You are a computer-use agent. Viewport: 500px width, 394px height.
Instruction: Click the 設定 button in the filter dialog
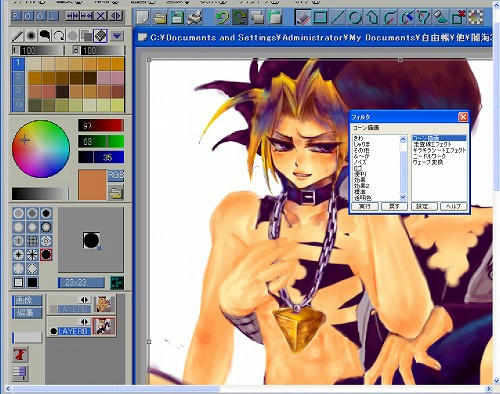click(423, 206)
